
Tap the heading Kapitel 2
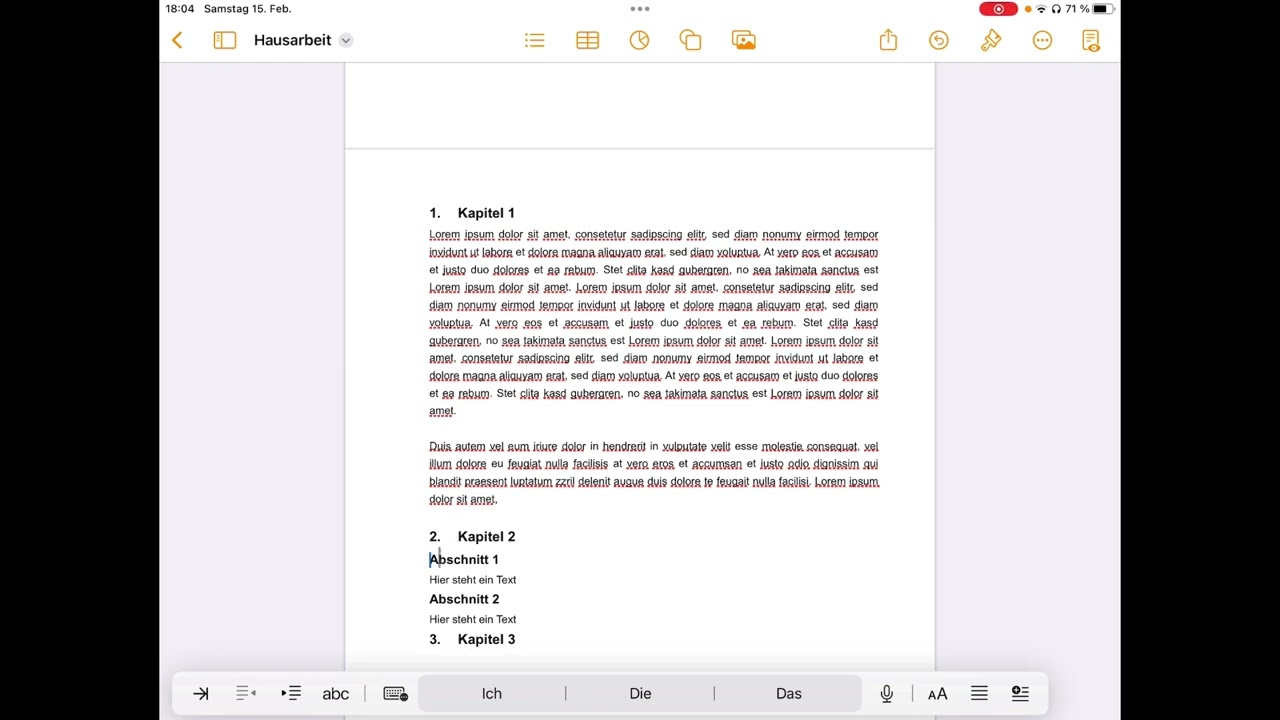pyautogui.click(x=486, y=537)
